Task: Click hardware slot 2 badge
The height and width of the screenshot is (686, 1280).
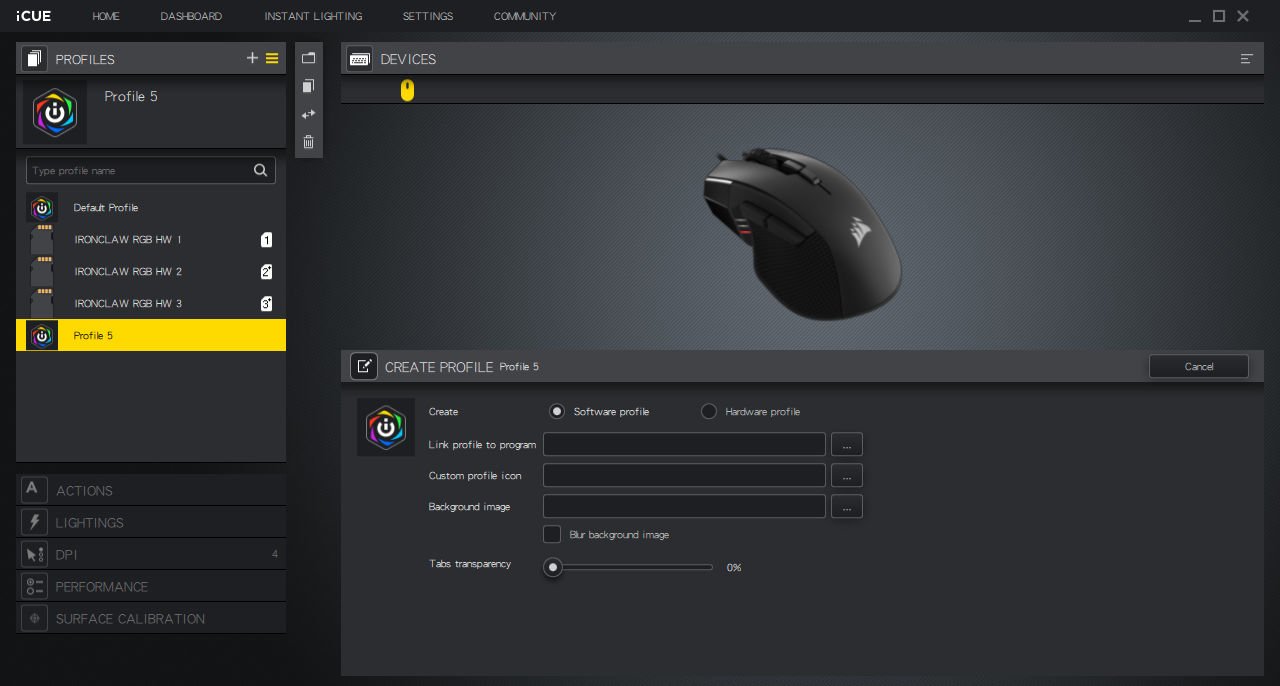Action: (266, 272)
